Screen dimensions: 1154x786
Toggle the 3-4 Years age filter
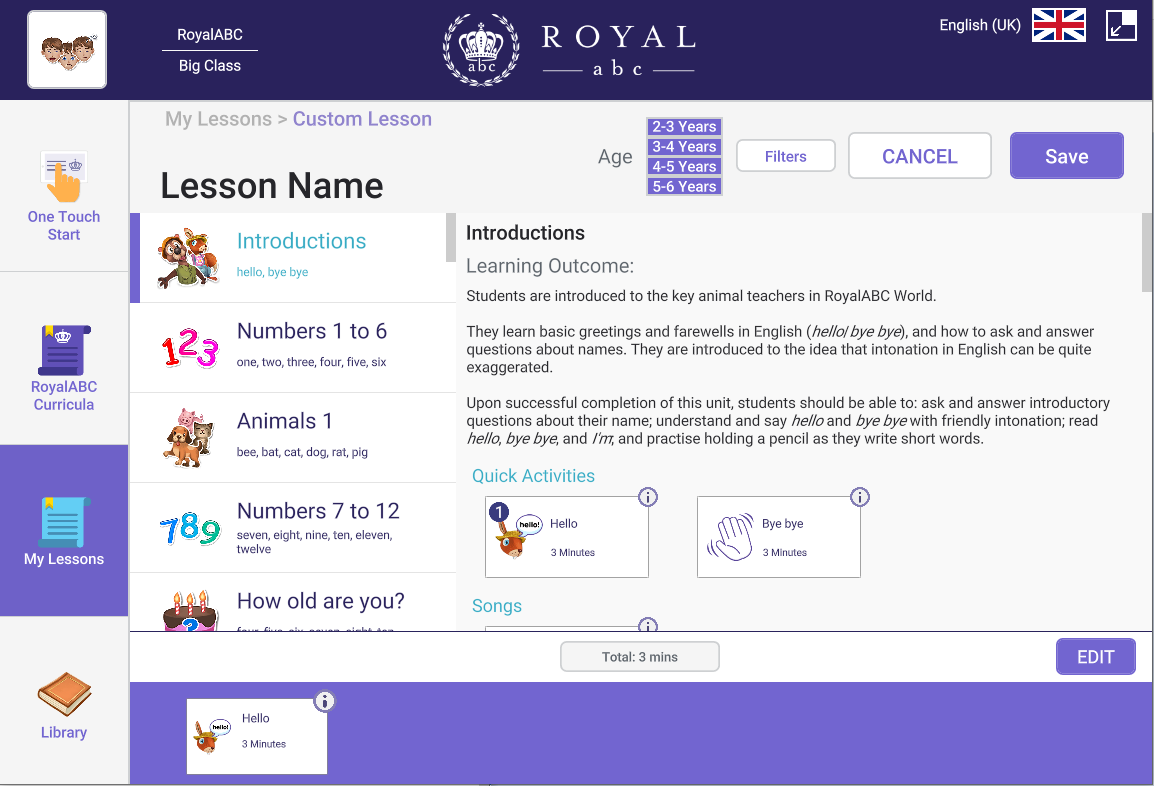click(x=684, y=146)
